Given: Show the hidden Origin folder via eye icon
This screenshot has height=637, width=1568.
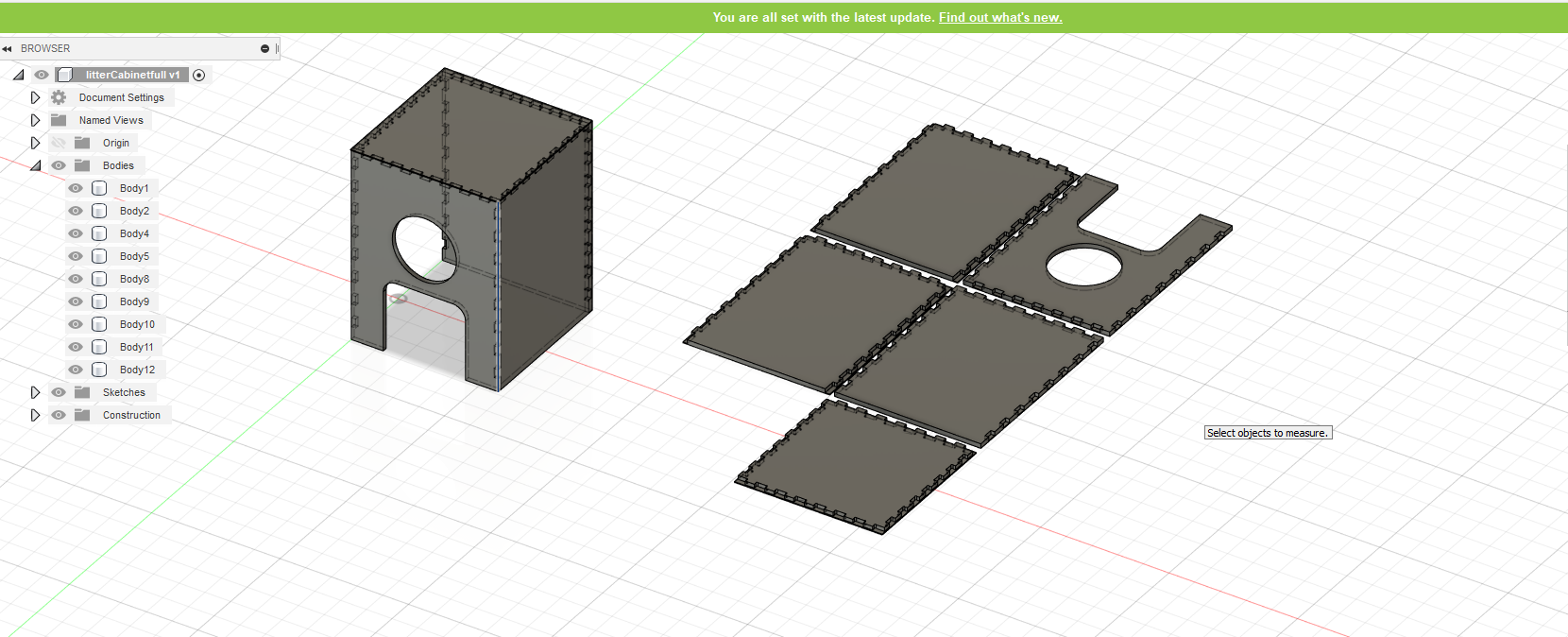Looking at the screenshot, I should point(59,143).
